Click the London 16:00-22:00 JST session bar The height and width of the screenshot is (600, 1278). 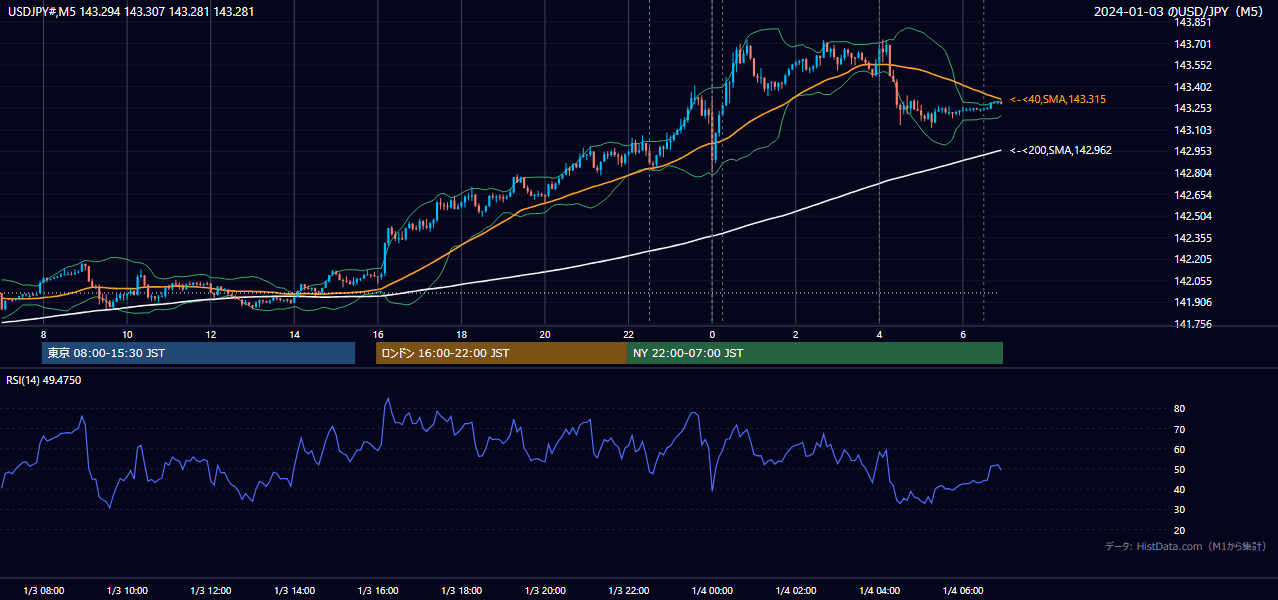click(501, 353)
